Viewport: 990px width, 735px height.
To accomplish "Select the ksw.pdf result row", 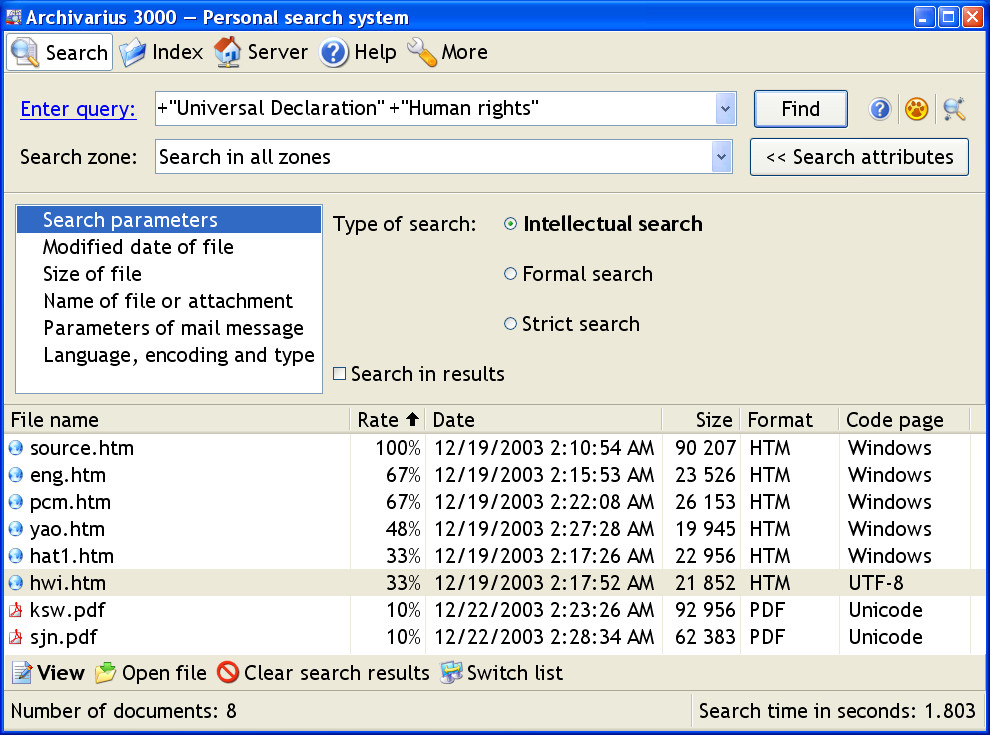I will click(x=487, y=610).
